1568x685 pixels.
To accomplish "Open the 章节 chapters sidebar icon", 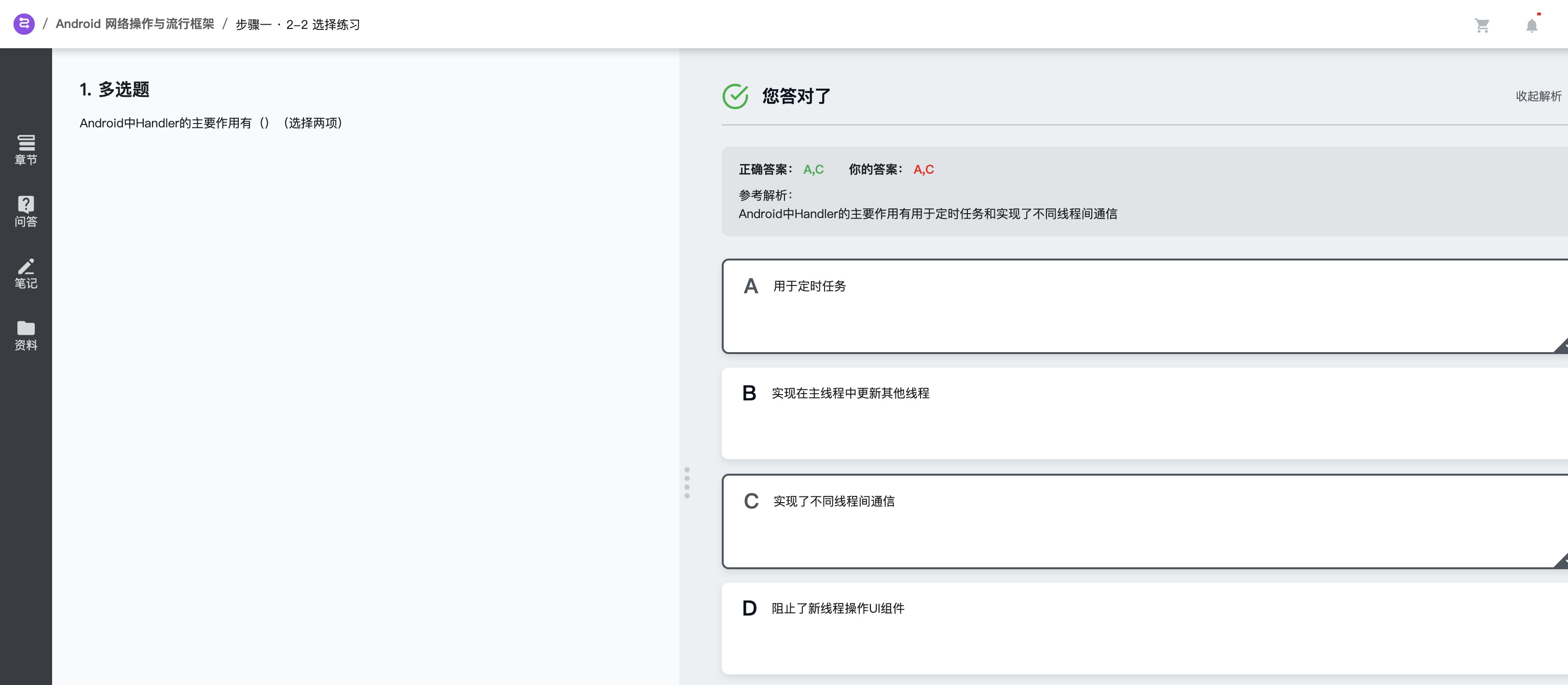I will coord(26,150).
